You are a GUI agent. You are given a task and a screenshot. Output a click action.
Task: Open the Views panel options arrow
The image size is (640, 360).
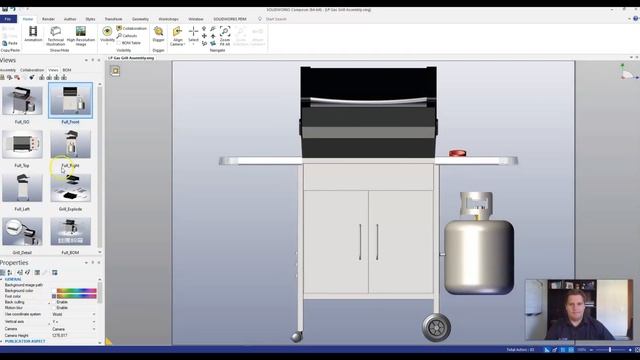pyautogui.click(x=86, y=60)
